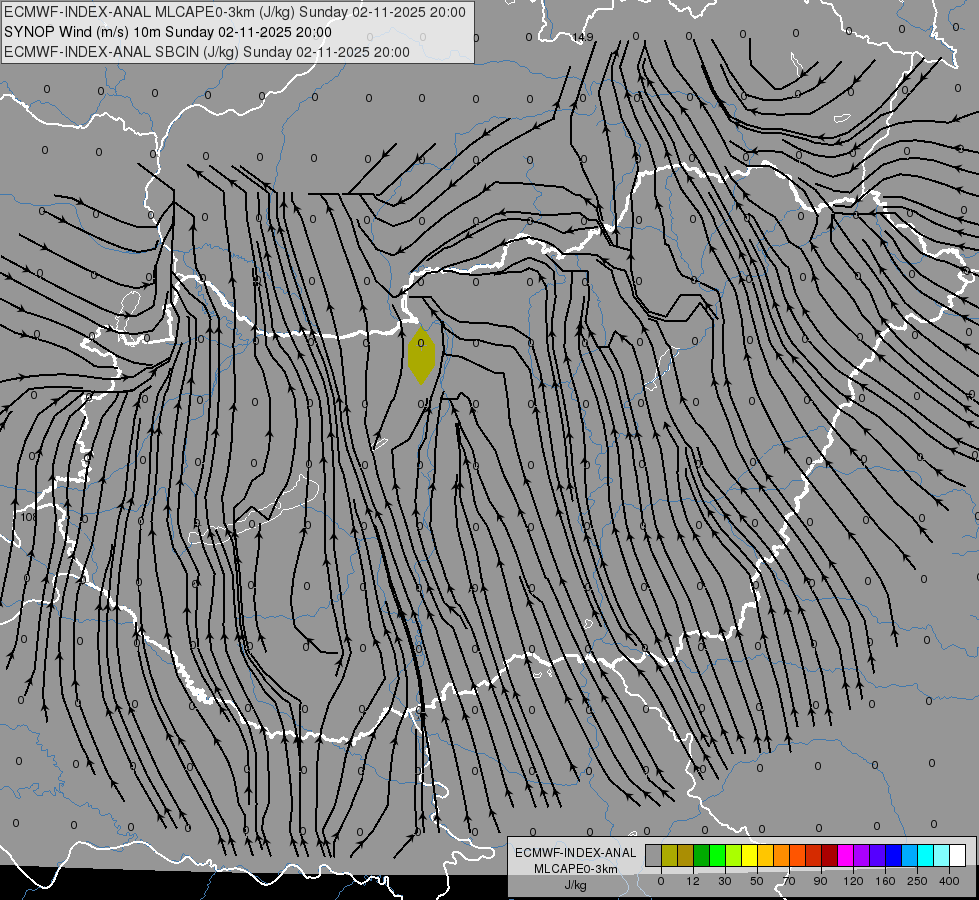Click the legend tick label 90
This screenshot has height=900, width=979.
pos(820,881)
